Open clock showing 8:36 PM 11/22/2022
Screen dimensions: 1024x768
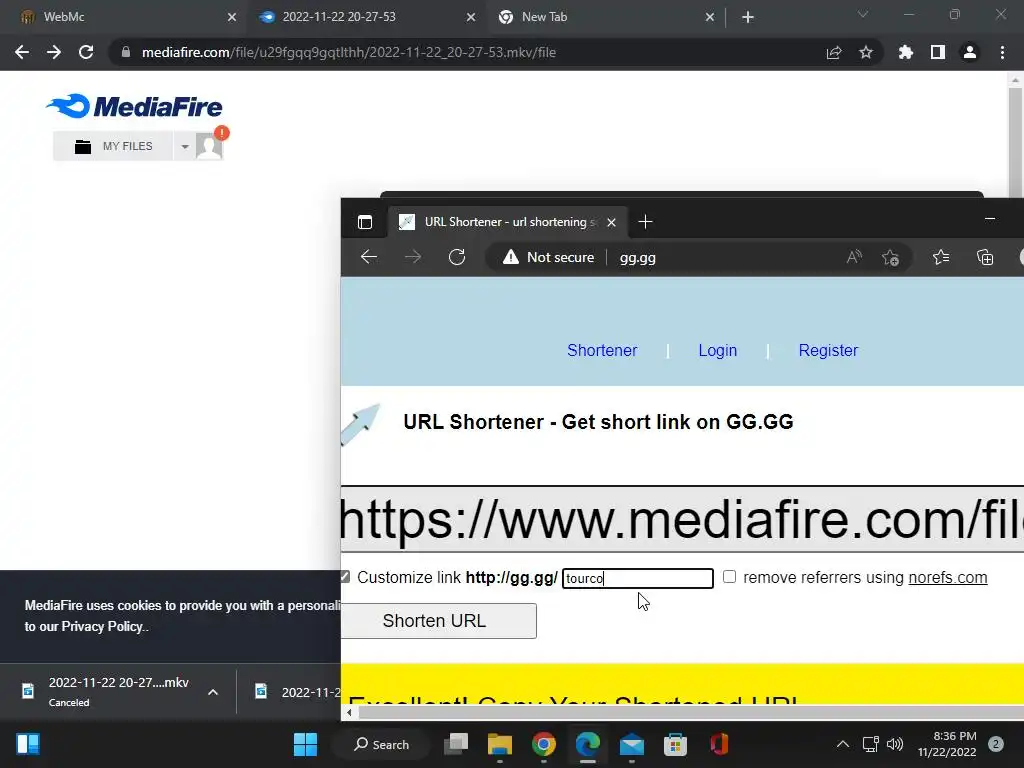(946, 744)
